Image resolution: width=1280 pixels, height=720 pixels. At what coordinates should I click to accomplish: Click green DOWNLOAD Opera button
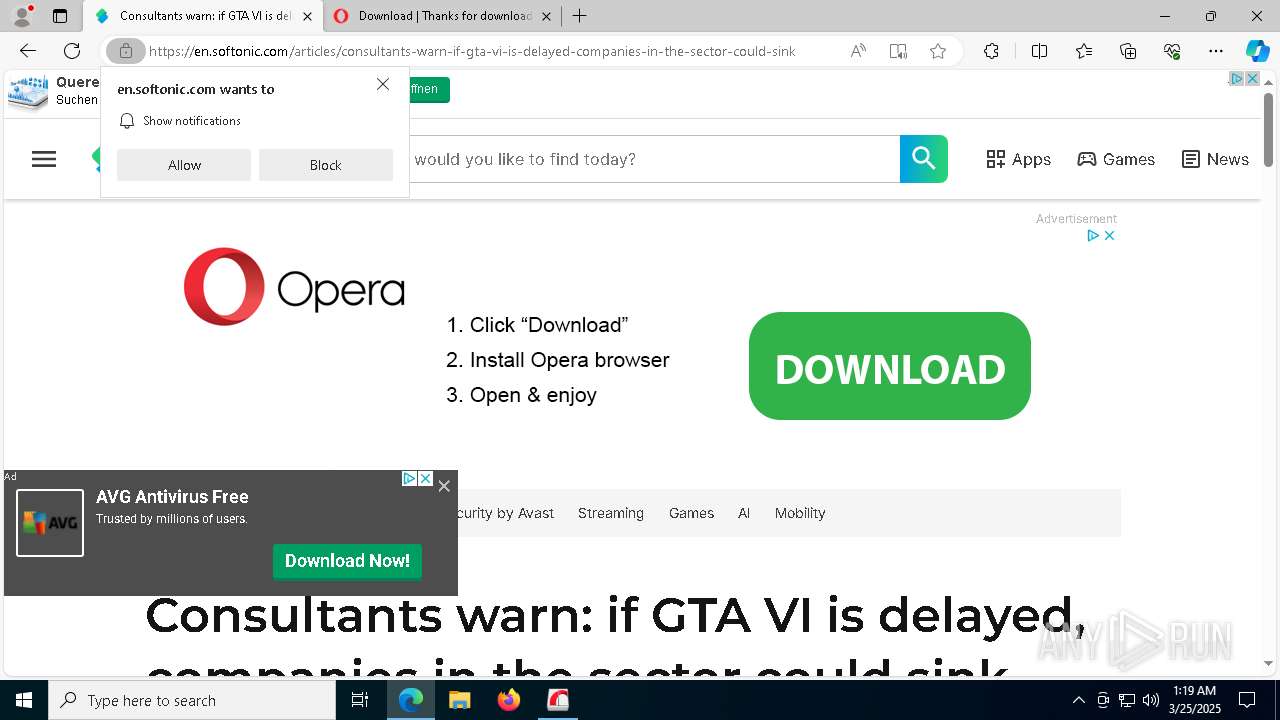point(890,366)
